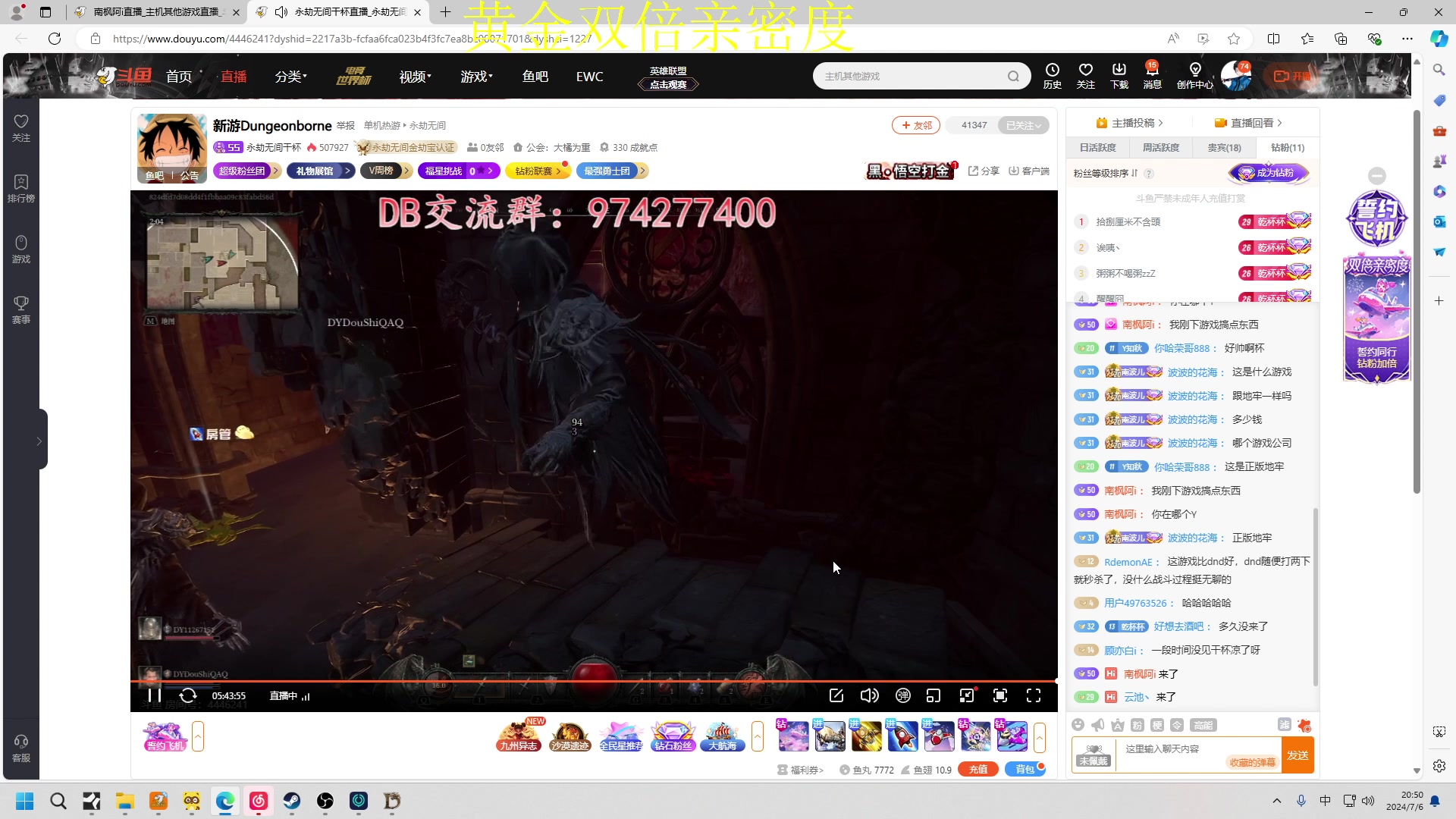The width and height of the screenshot is (1456, 819).
Task: Click the 已关注 followed dropdown button
Action: (1023, 125)
